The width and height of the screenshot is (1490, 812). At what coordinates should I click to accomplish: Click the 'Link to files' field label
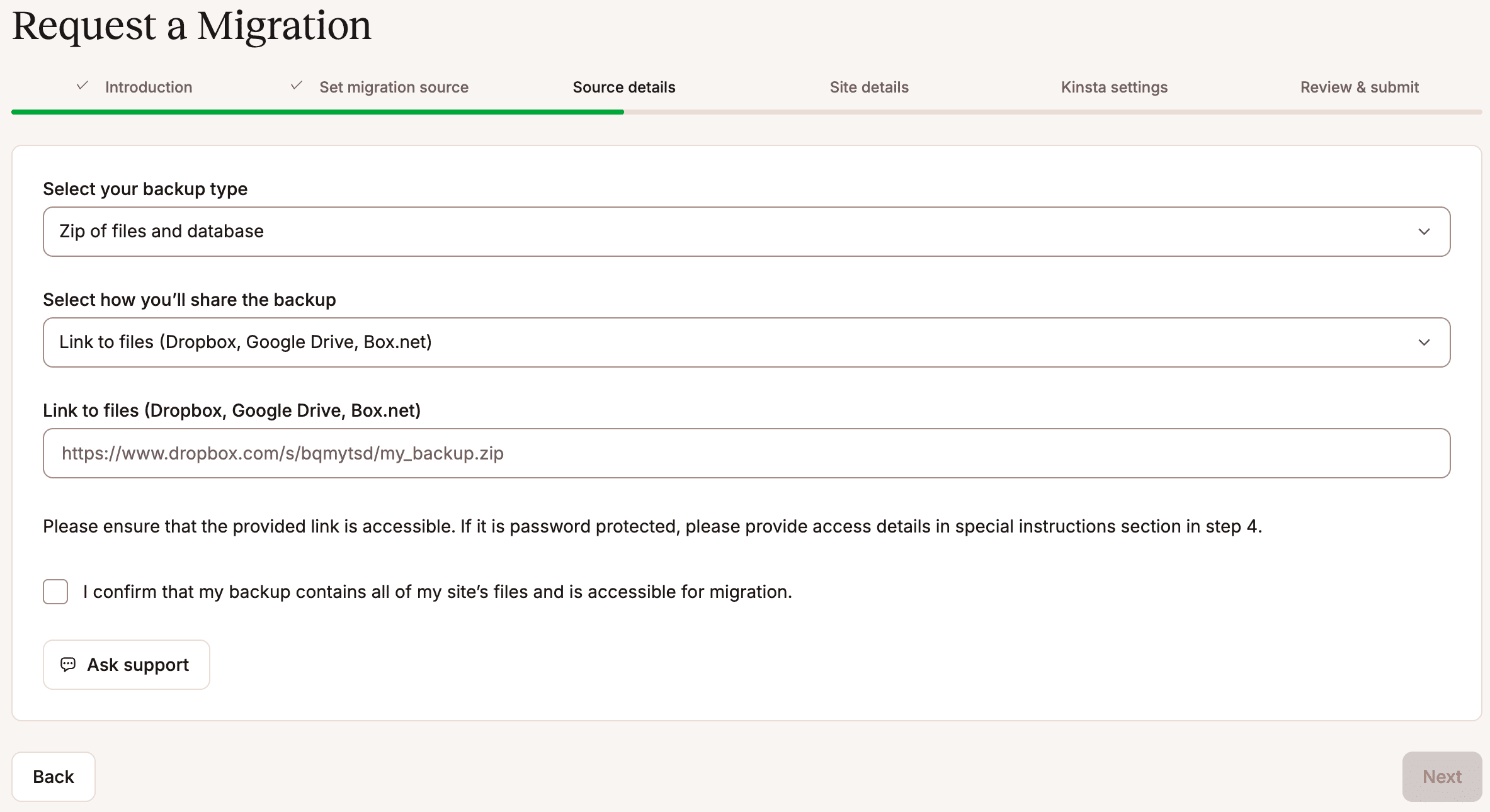(232, 410)
